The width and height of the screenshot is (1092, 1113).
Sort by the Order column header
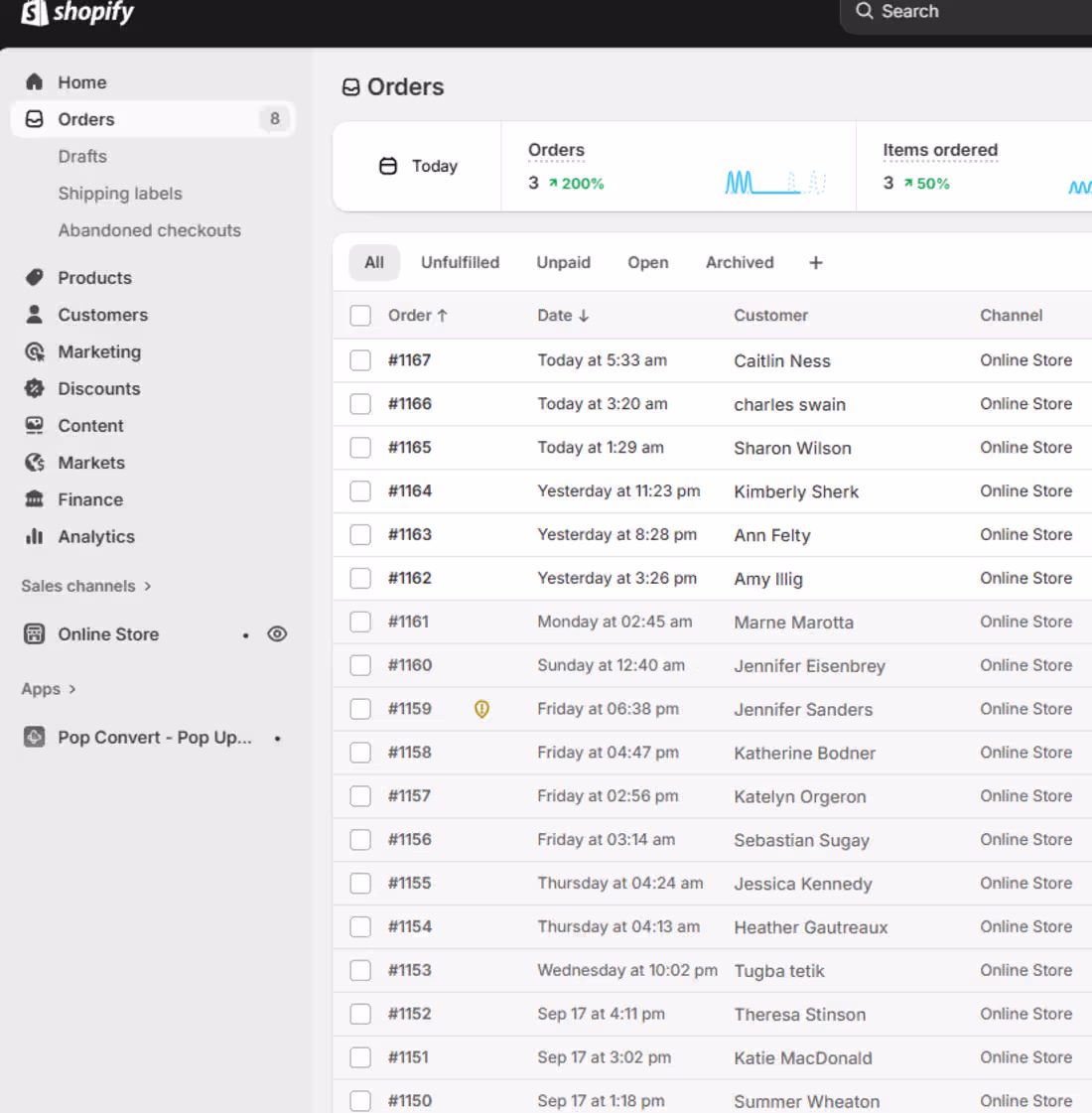(418, 315)
